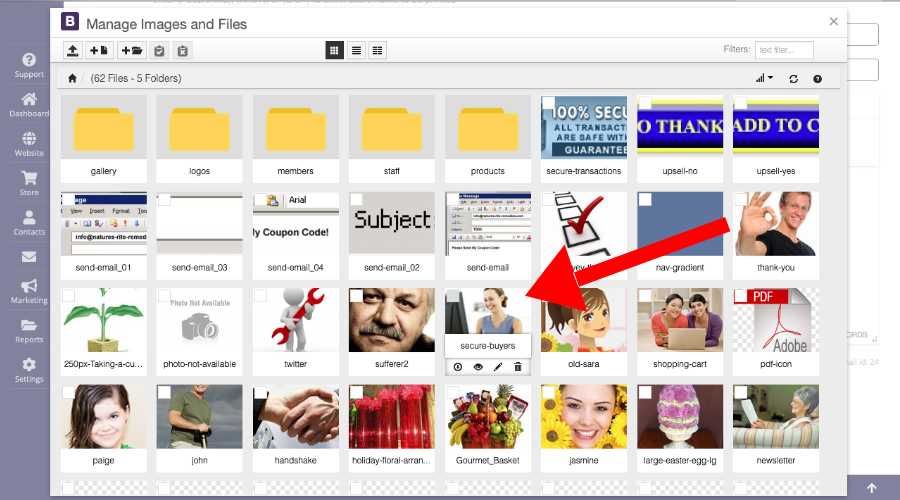Create a new file with the add-file button
The height and width of the screenshot is (500, 900).
pyautogui.click(x=99, y=50)
